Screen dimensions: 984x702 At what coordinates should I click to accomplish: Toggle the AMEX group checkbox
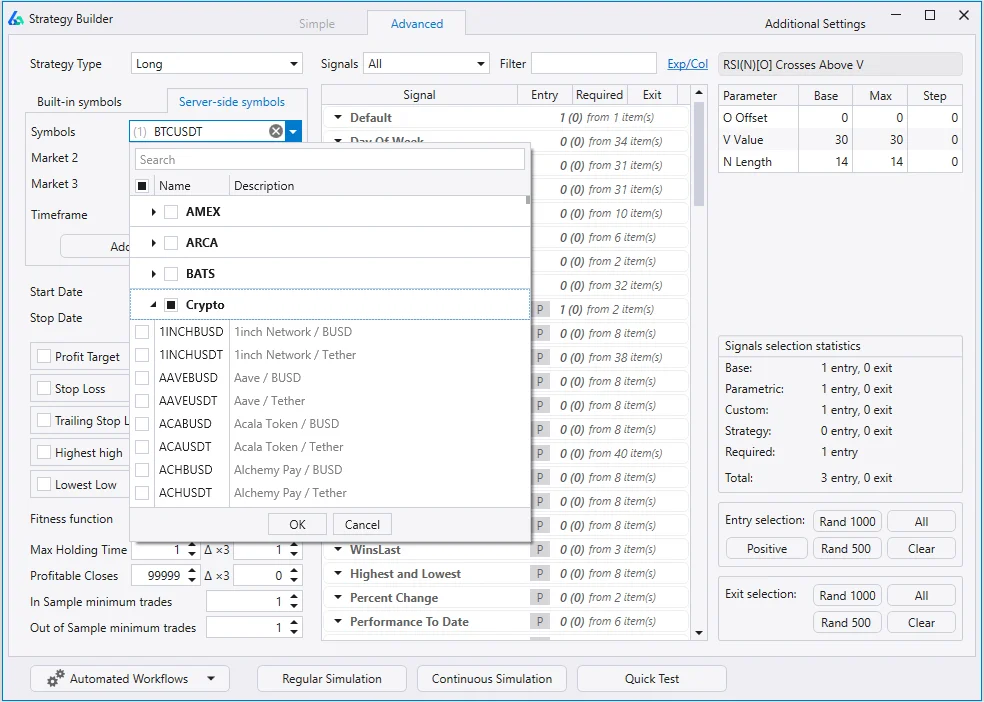171,212
